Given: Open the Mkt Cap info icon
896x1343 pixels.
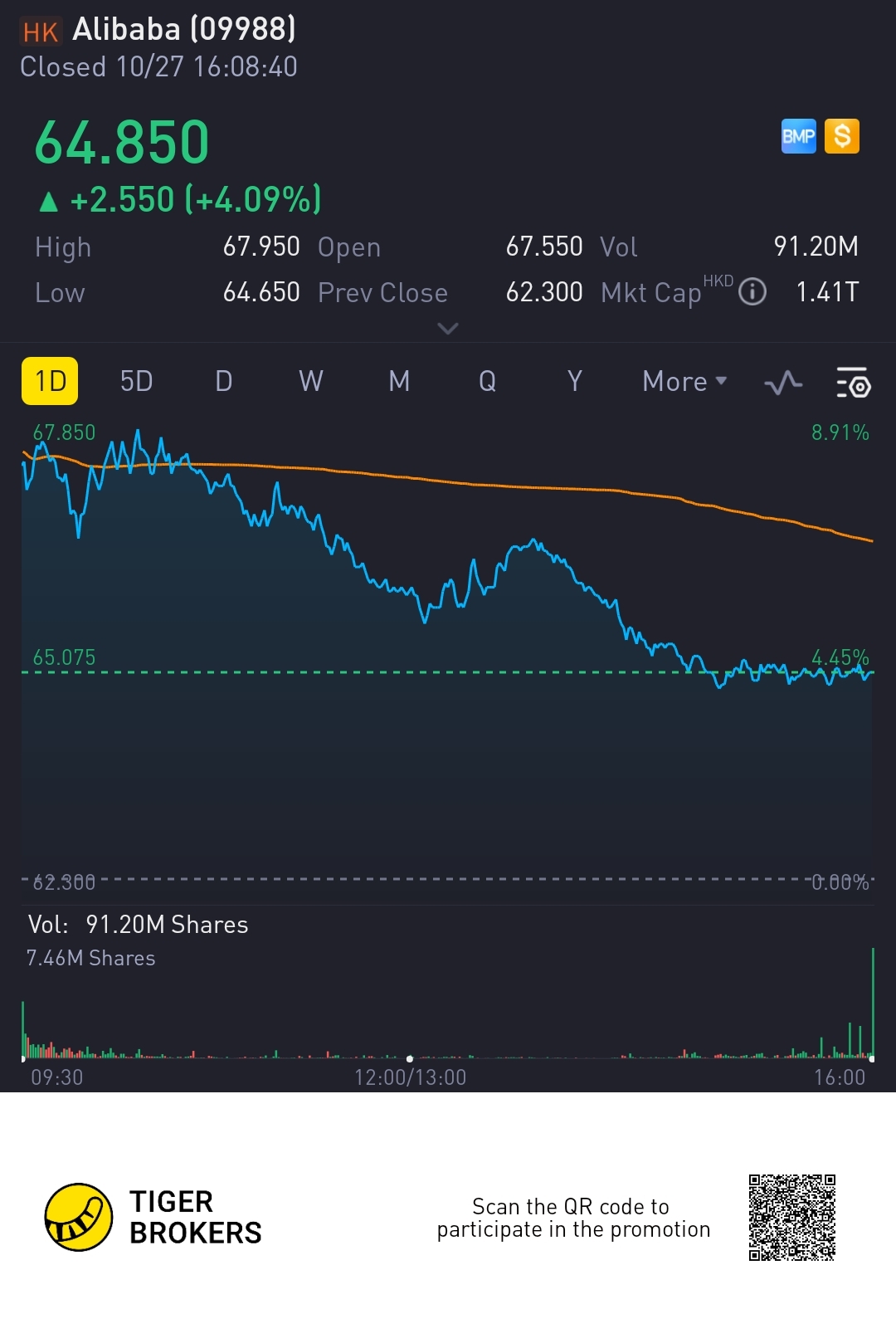Looking at the screenshot, I should 752,292.
